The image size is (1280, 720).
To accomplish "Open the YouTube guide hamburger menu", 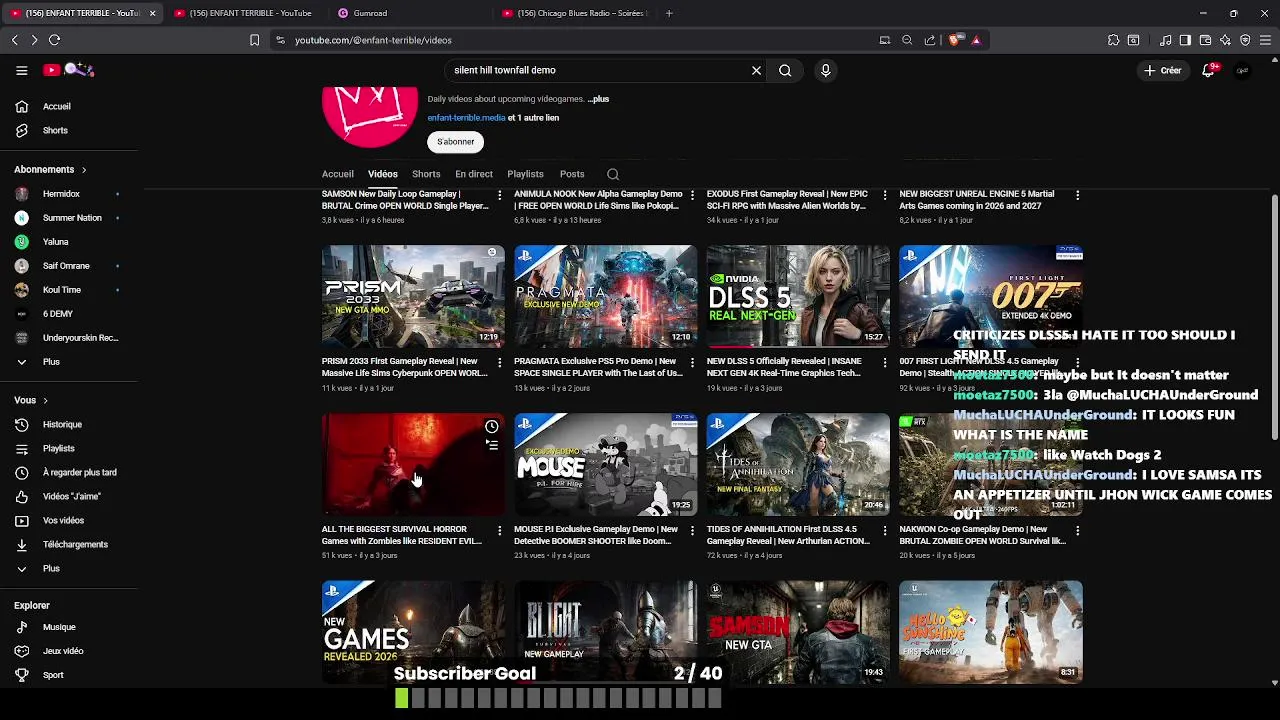I will [x=21, y=70].
